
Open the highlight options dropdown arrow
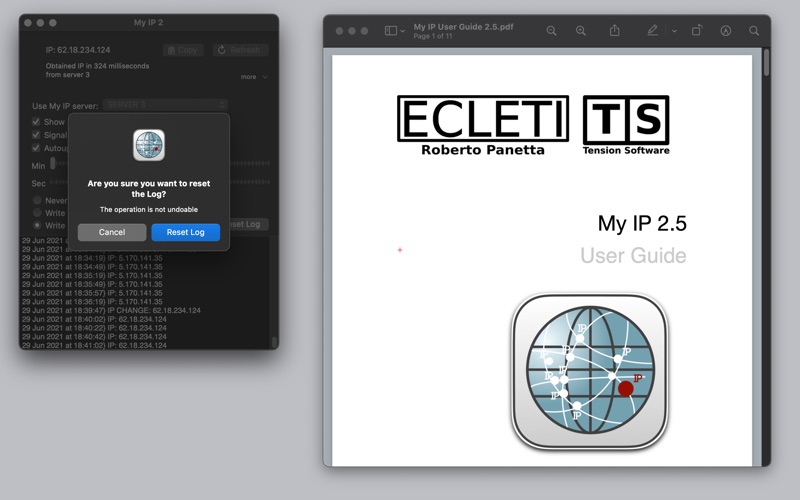tap(674, 31)
